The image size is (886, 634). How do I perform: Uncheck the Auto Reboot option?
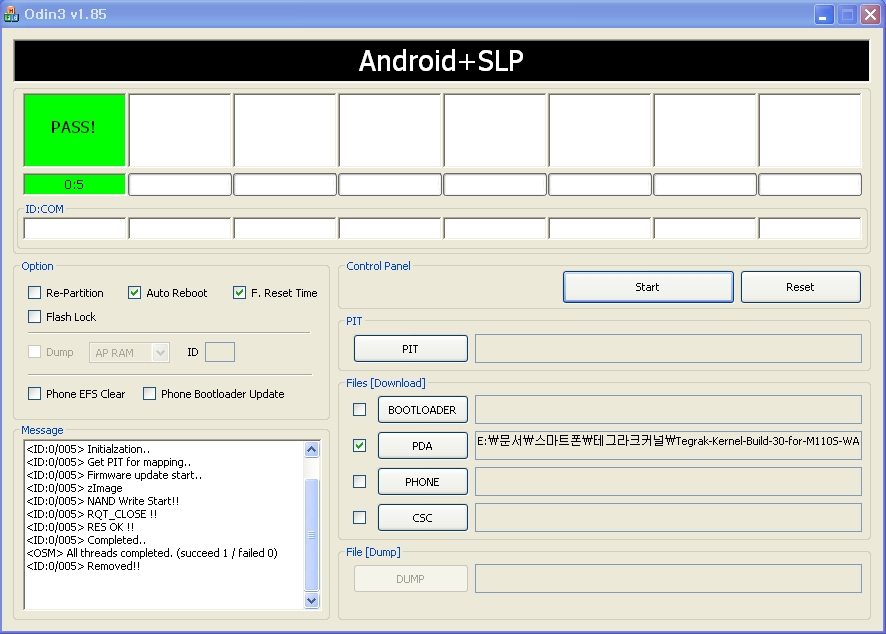(135, 293)
